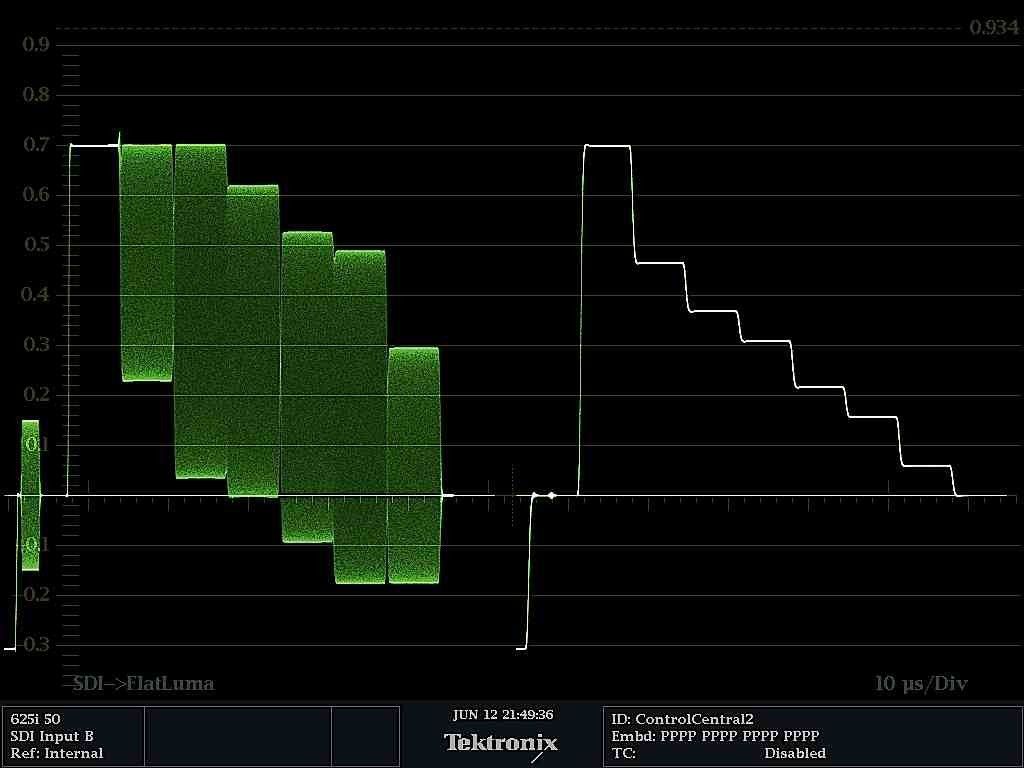Click the Embd PPPP audio status line
This screenshot has width=1024, height=768.
coord(715,736)
